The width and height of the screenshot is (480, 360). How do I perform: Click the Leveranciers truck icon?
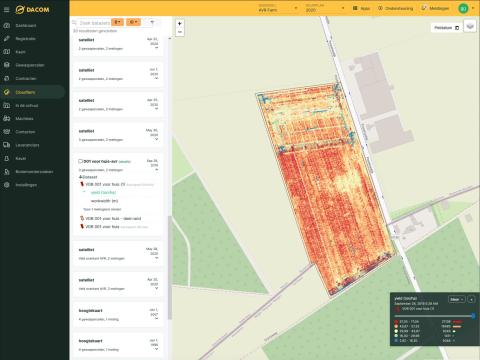tap(7, 145)
